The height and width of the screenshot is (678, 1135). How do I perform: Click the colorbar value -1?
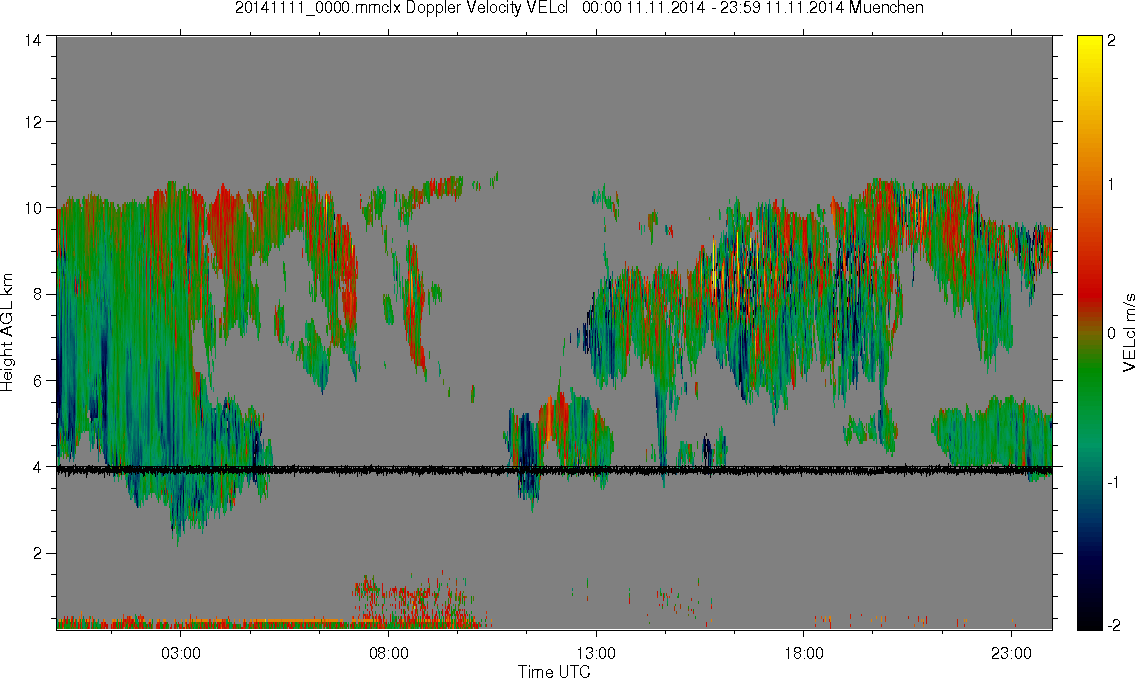pyautogui.click(x=1112, y=483)
